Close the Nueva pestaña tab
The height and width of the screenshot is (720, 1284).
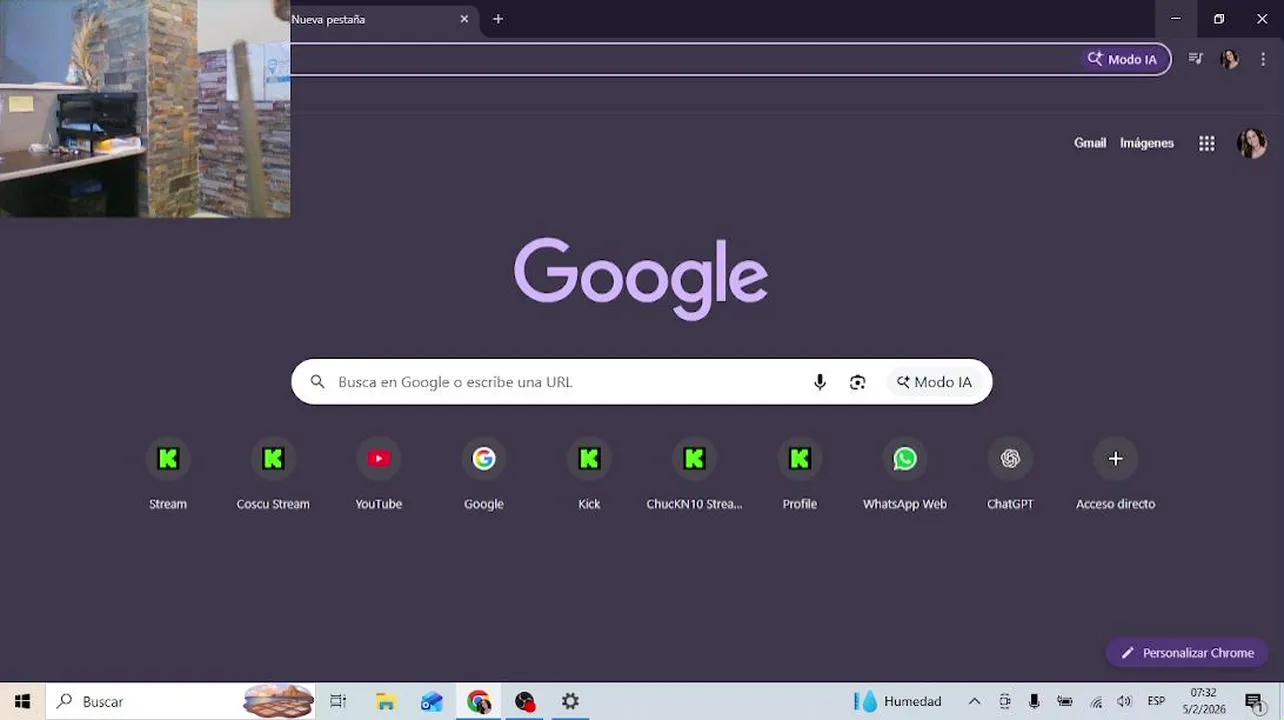[x=464, y=19]
